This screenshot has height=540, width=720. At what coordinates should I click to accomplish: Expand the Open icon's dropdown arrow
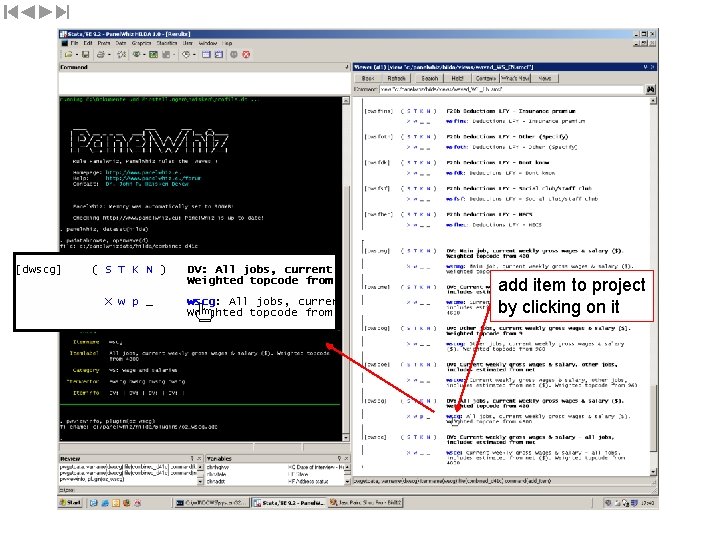(76, 55)
